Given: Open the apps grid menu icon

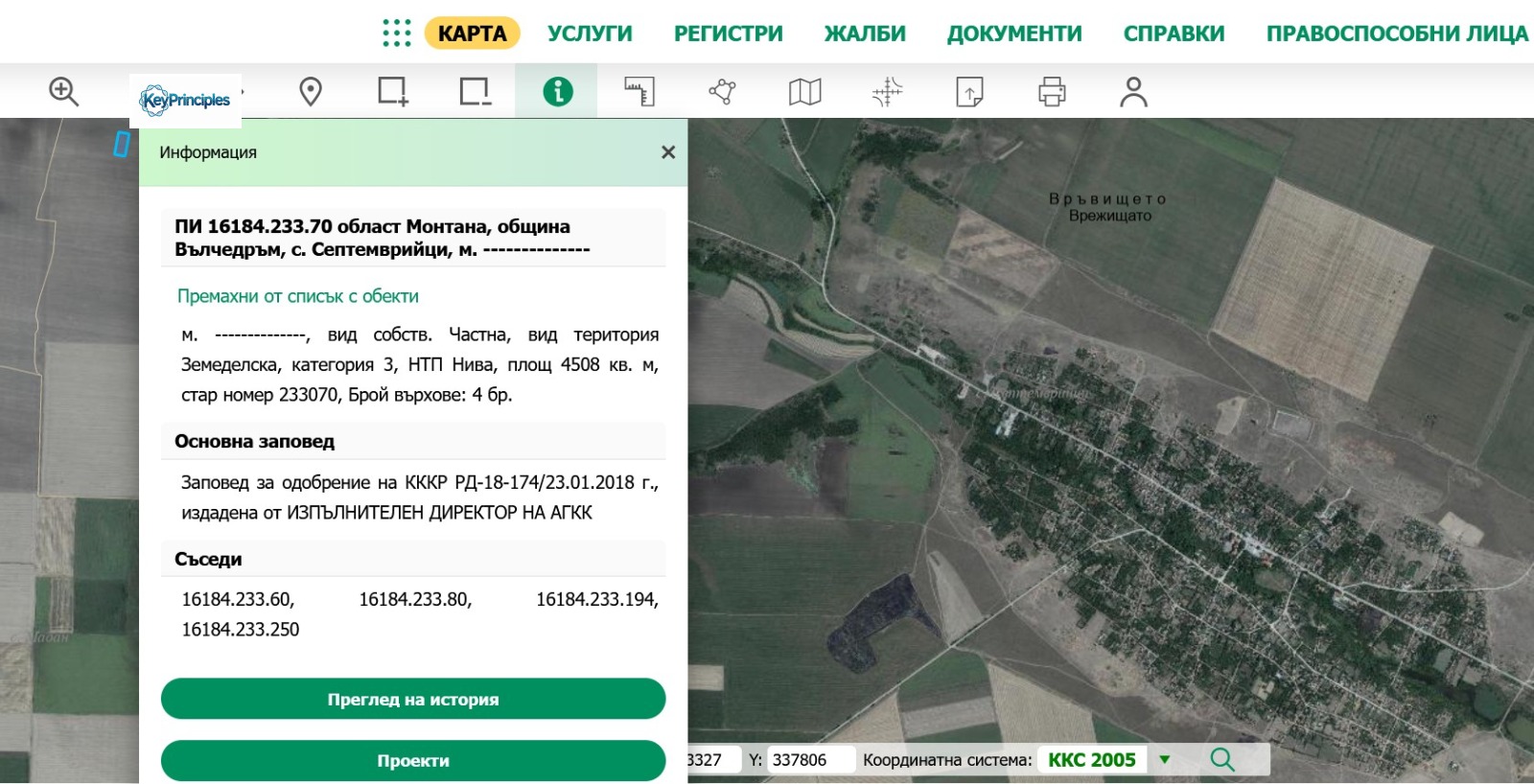Looking at the screenshot, I should [396, 34].
